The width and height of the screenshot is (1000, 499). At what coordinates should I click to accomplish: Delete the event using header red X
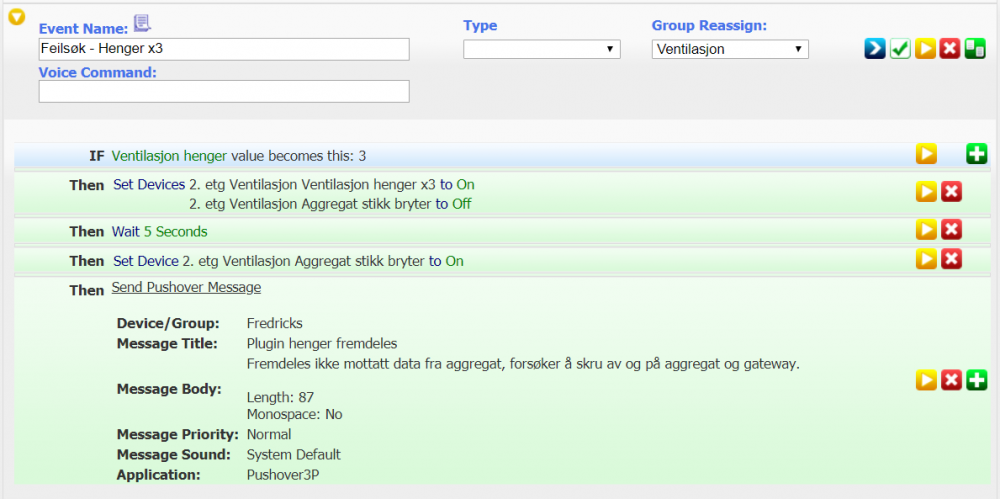950,49
